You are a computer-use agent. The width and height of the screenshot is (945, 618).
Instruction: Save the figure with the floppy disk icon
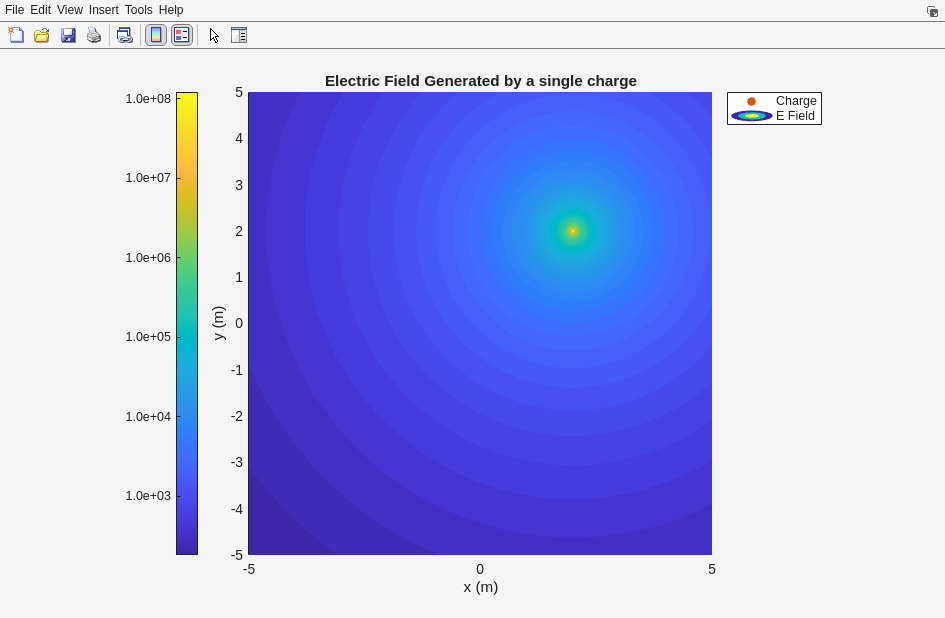(x=68, y=35)
